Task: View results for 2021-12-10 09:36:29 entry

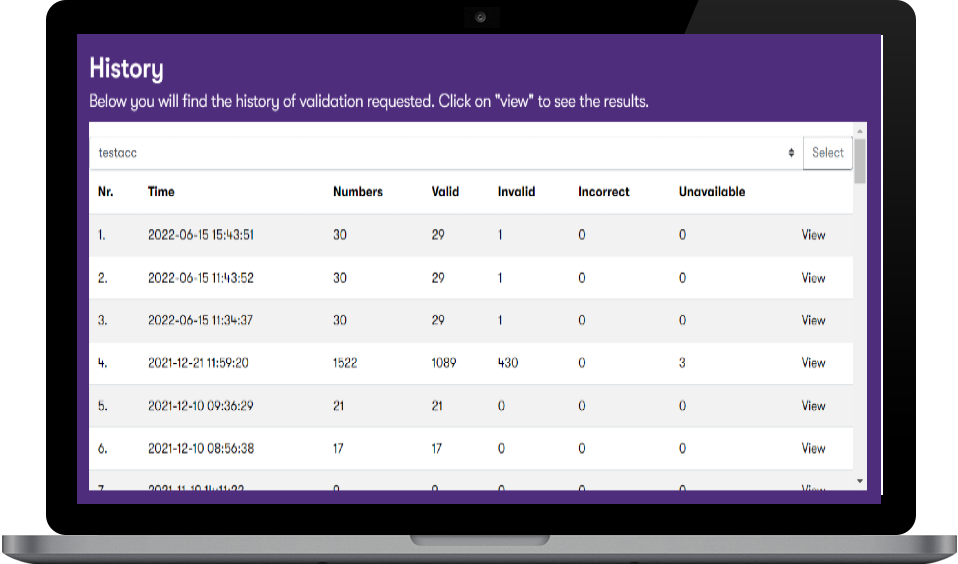Action: click(x=813, y=406)
